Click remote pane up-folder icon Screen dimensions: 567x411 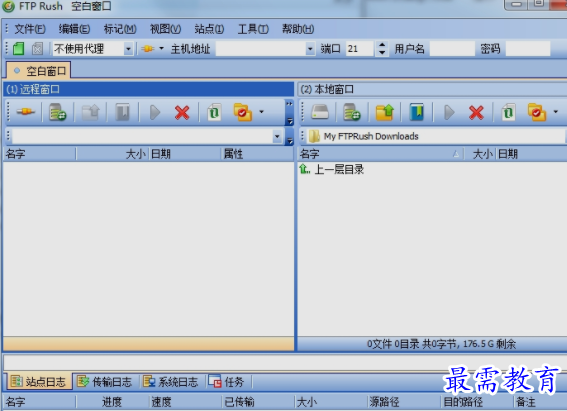point(90,112)
